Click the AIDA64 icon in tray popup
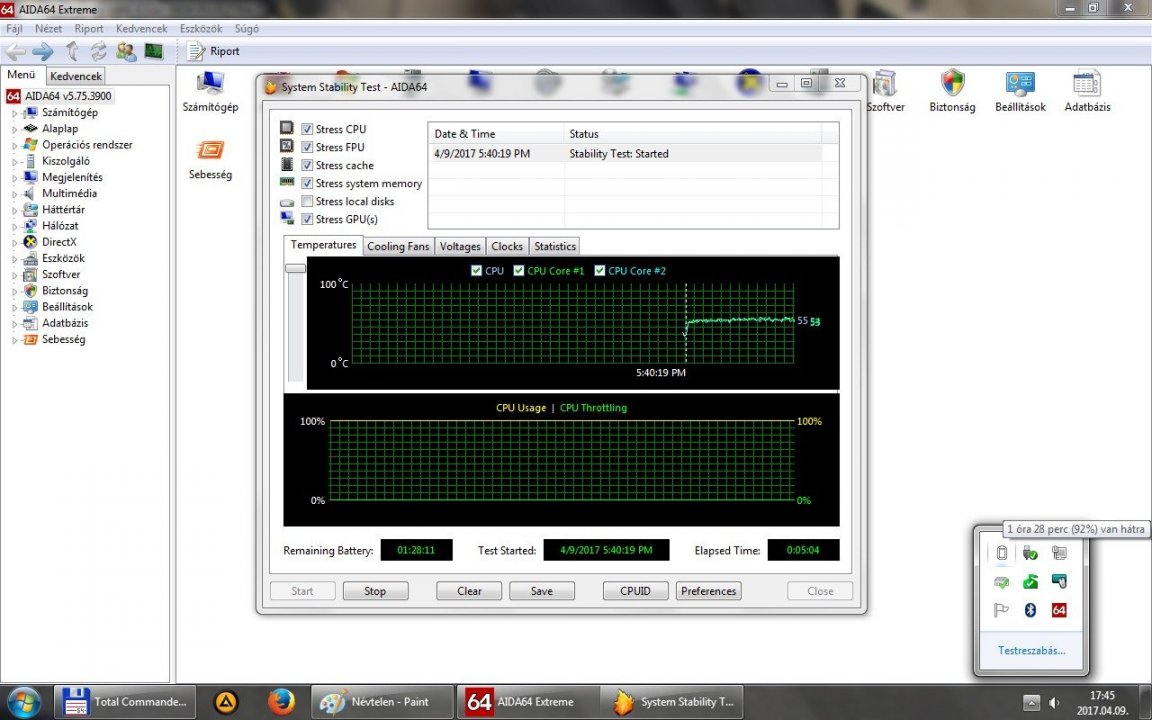The width and height of the screenshot is (1152, 720). [x=1059, y=610]
